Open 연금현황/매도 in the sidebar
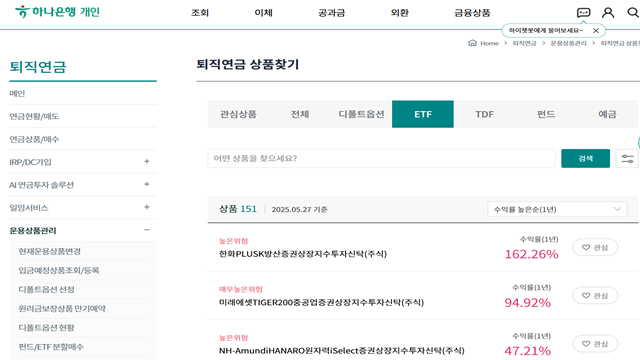 (34, 116)
